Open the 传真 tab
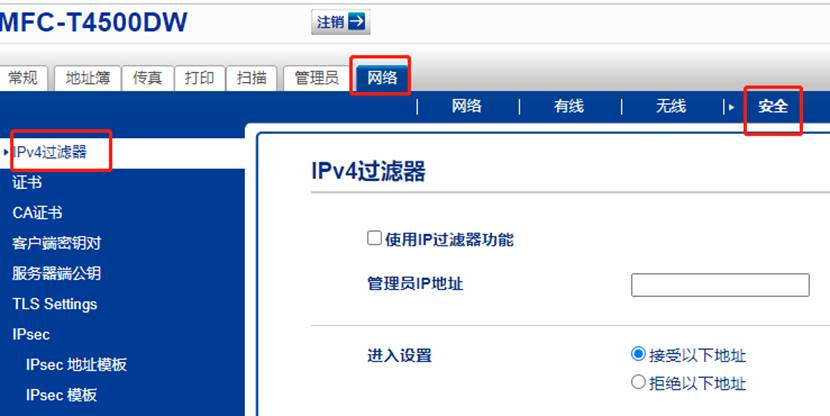 click(x=148, y=78)
